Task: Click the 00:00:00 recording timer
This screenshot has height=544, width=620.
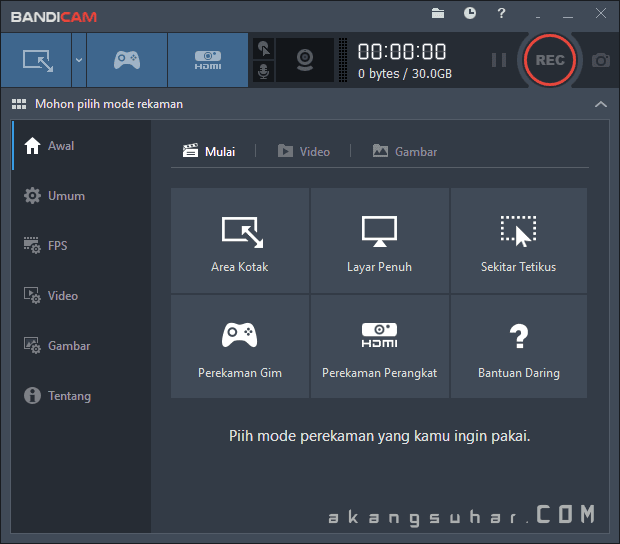Action: pyautogui.click(x=402, y=52)
